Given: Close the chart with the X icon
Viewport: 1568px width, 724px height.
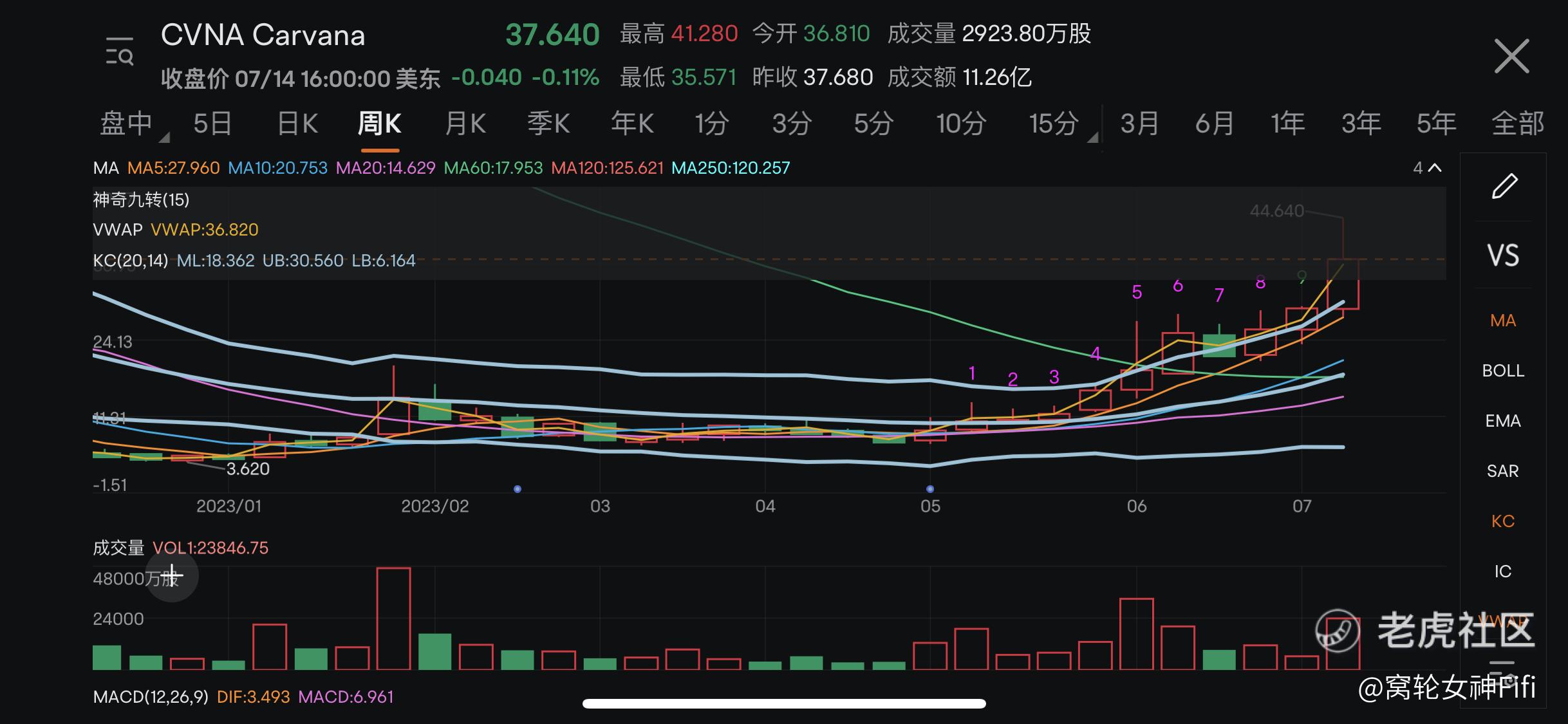Looking at the screenshot, I should coord(1511,56).
